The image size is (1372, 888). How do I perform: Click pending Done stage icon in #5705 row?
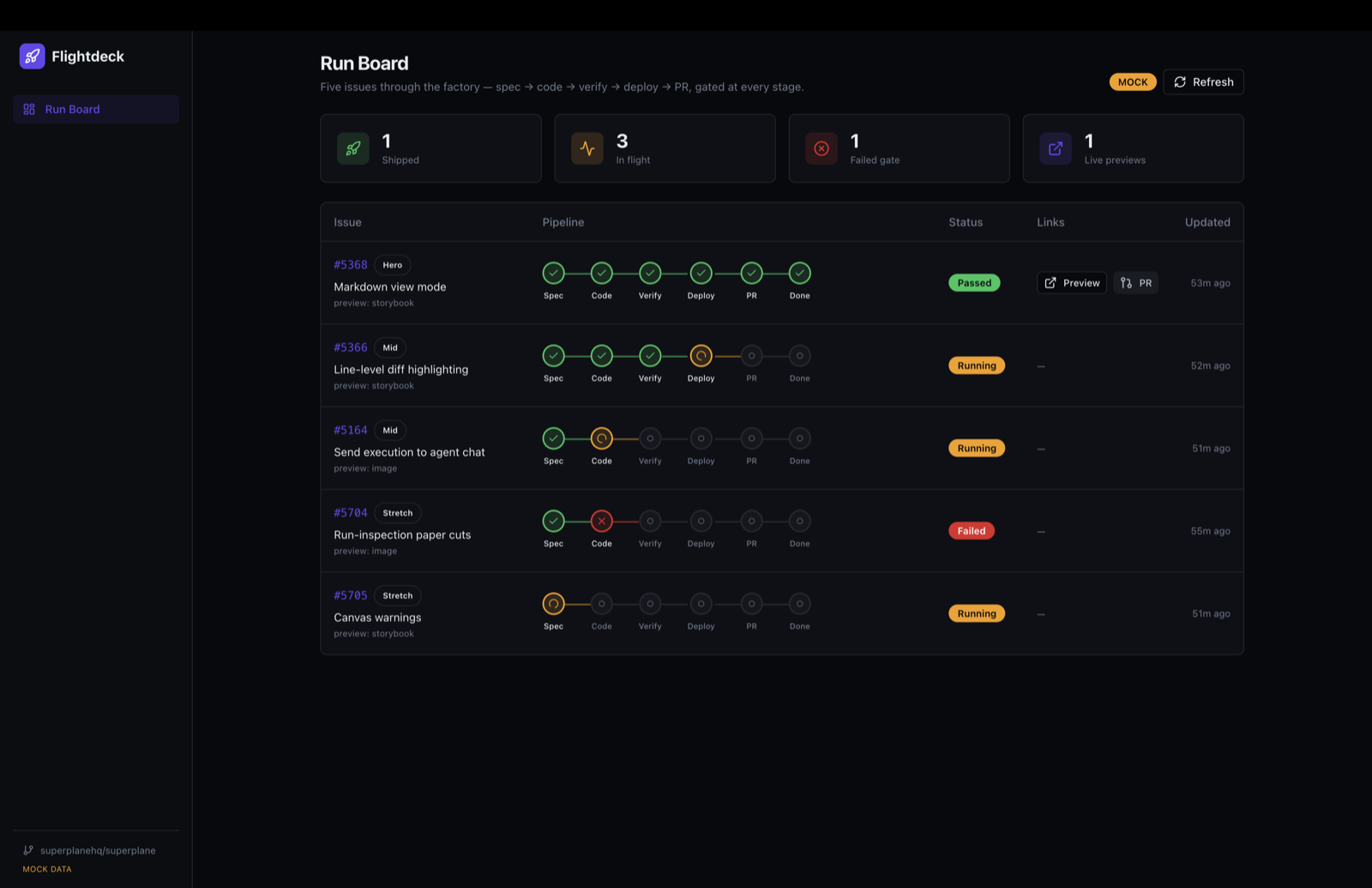800,603
